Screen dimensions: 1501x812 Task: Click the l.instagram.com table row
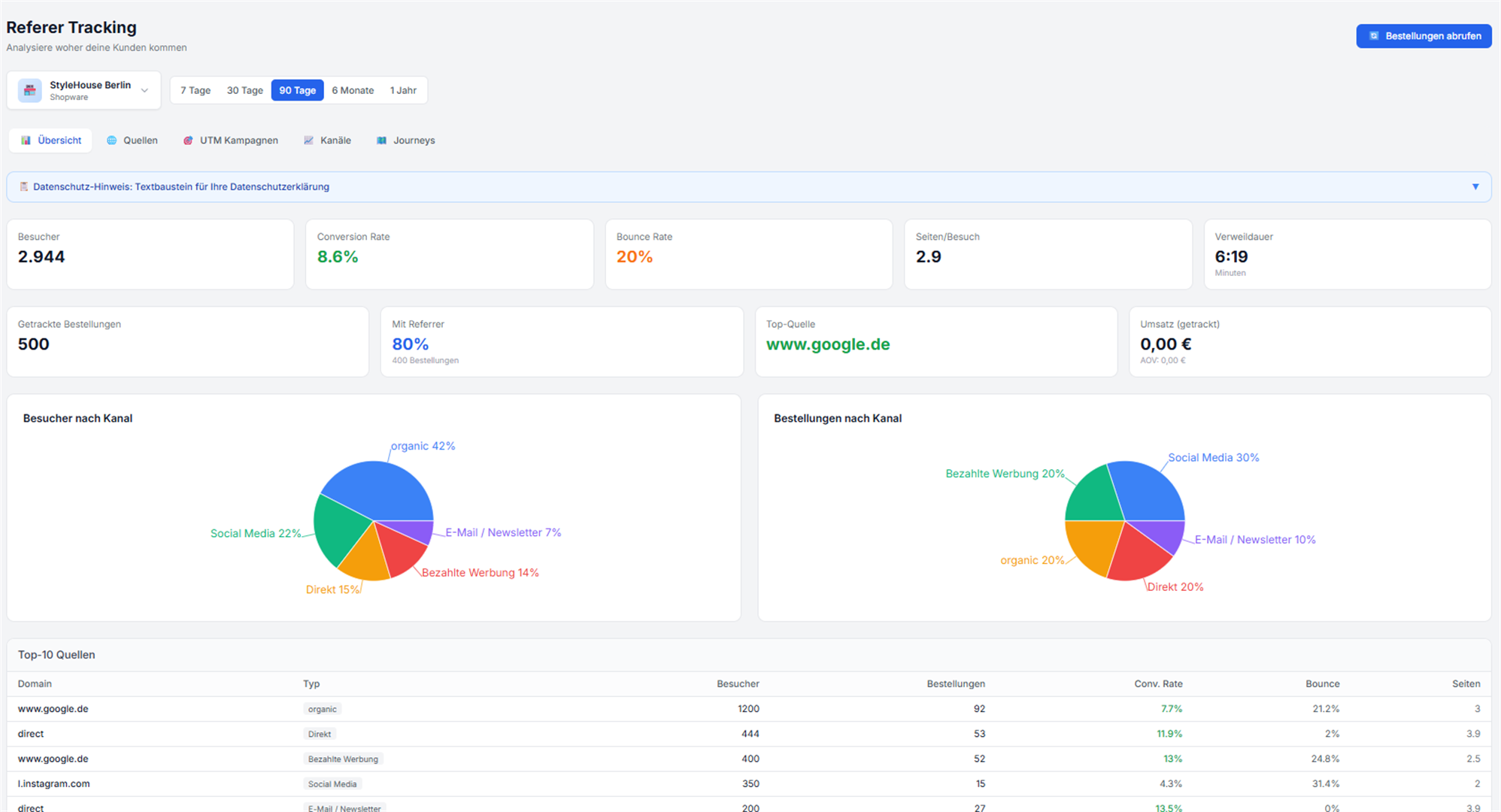point(376,783)
